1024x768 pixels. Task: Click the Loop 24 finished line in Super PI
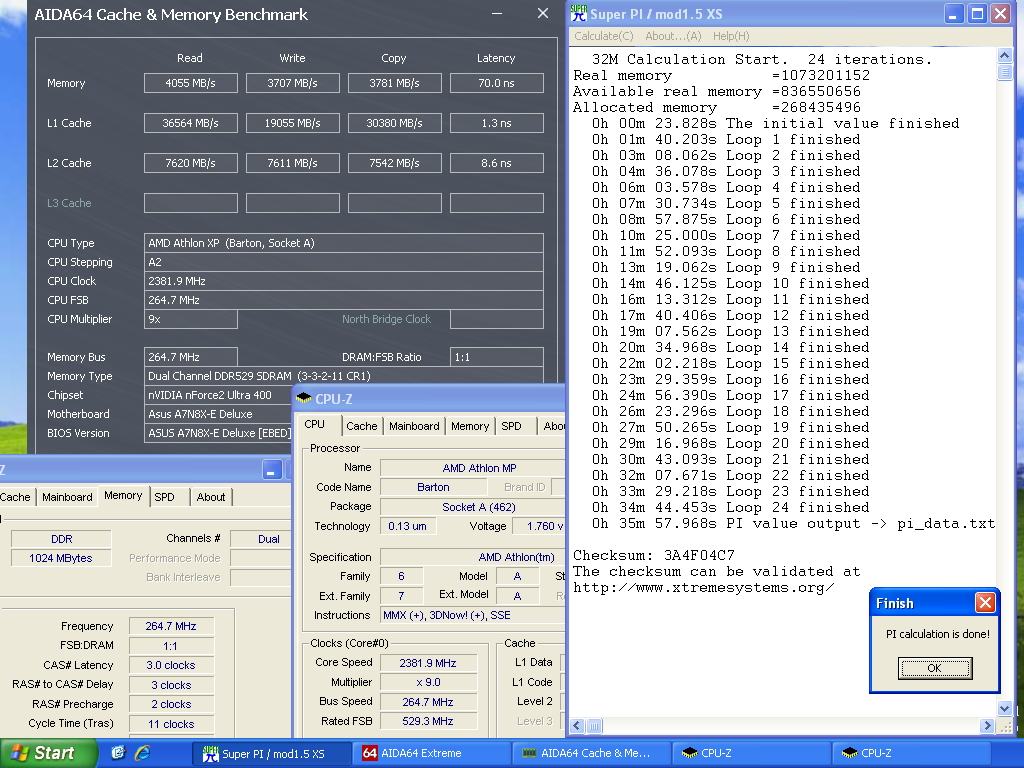coord(731,507)
